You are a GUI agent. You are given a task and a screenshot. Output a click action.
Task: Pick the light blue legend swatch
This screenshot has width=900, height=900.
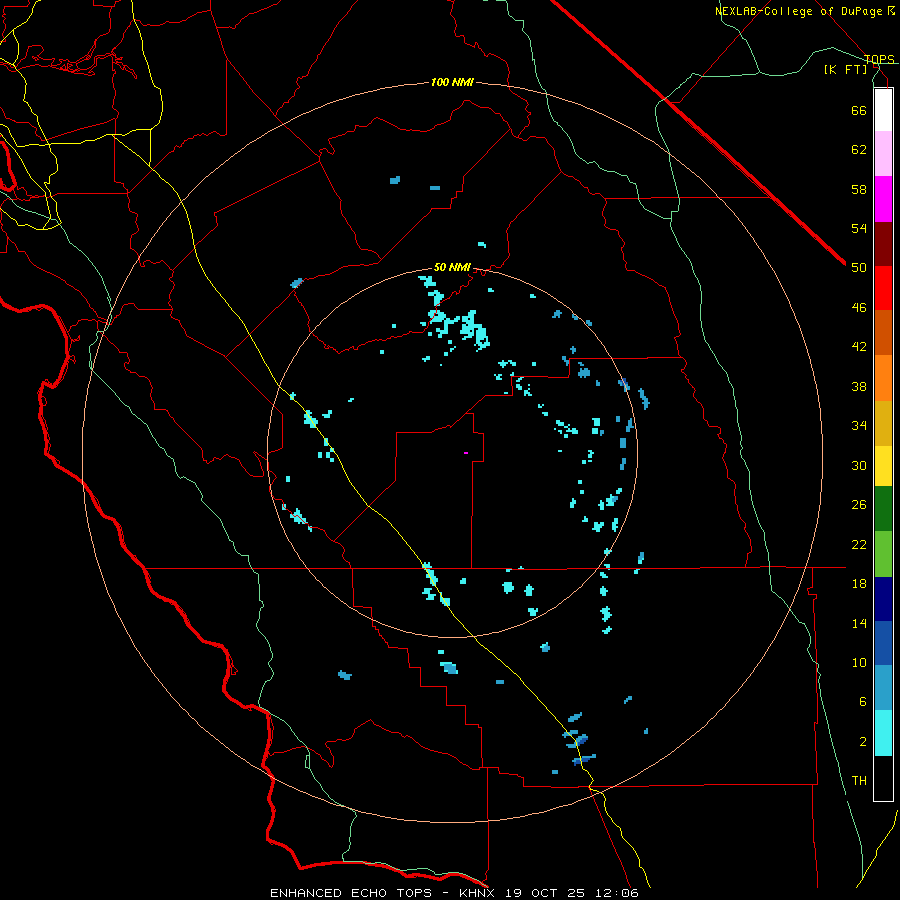coord(883,688)
